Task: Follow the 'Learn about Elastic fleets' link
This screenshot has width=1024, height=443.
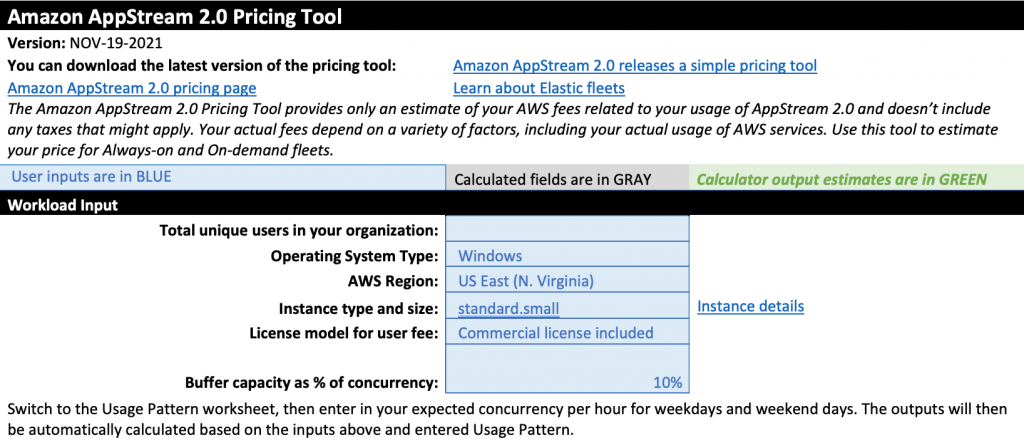Action: pyautogui.click(x=539, y=88)
